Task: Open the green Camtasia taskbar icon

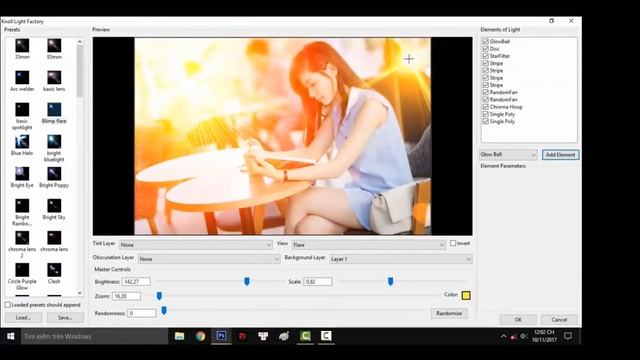Action: tap(305, 336)
